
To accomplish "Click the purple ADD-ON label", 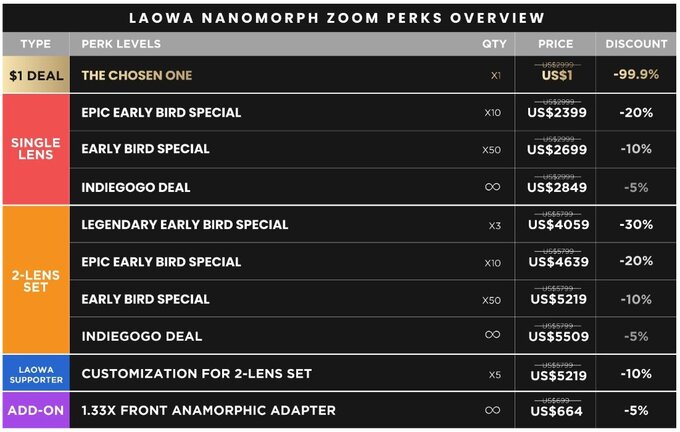I will [36, 410].
